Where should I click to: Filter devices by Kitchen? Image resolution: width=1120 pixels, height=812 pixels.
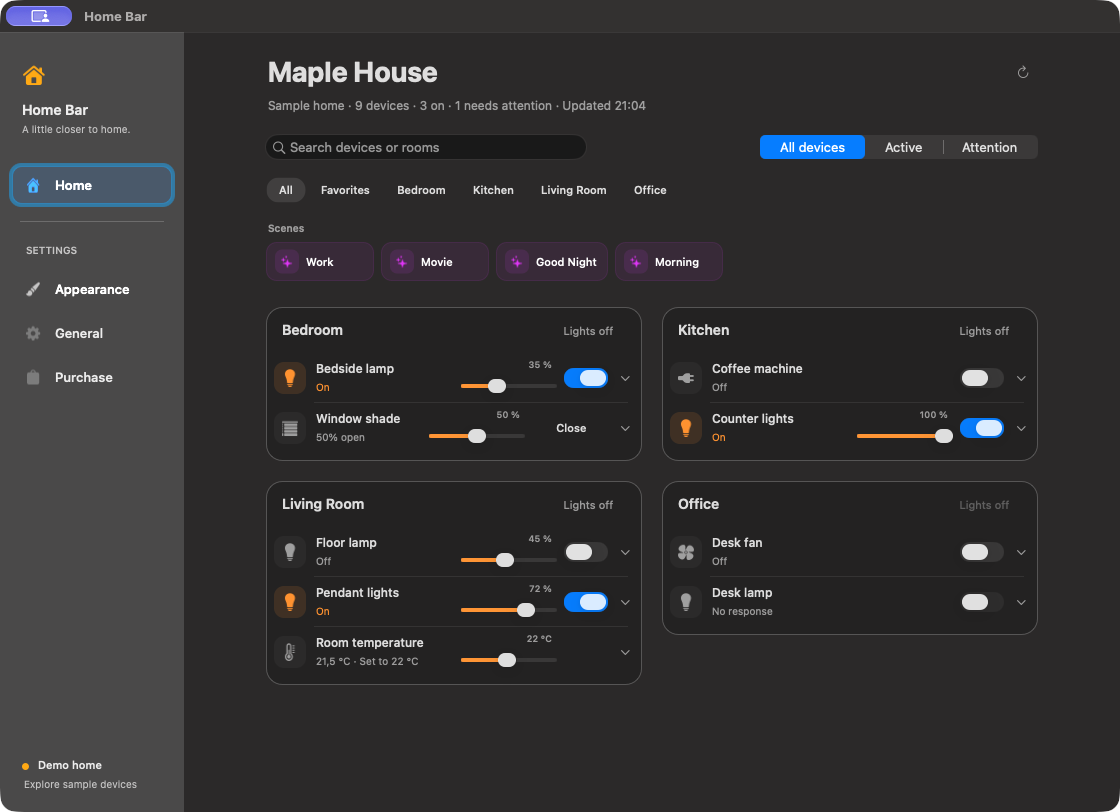point(493,190)
